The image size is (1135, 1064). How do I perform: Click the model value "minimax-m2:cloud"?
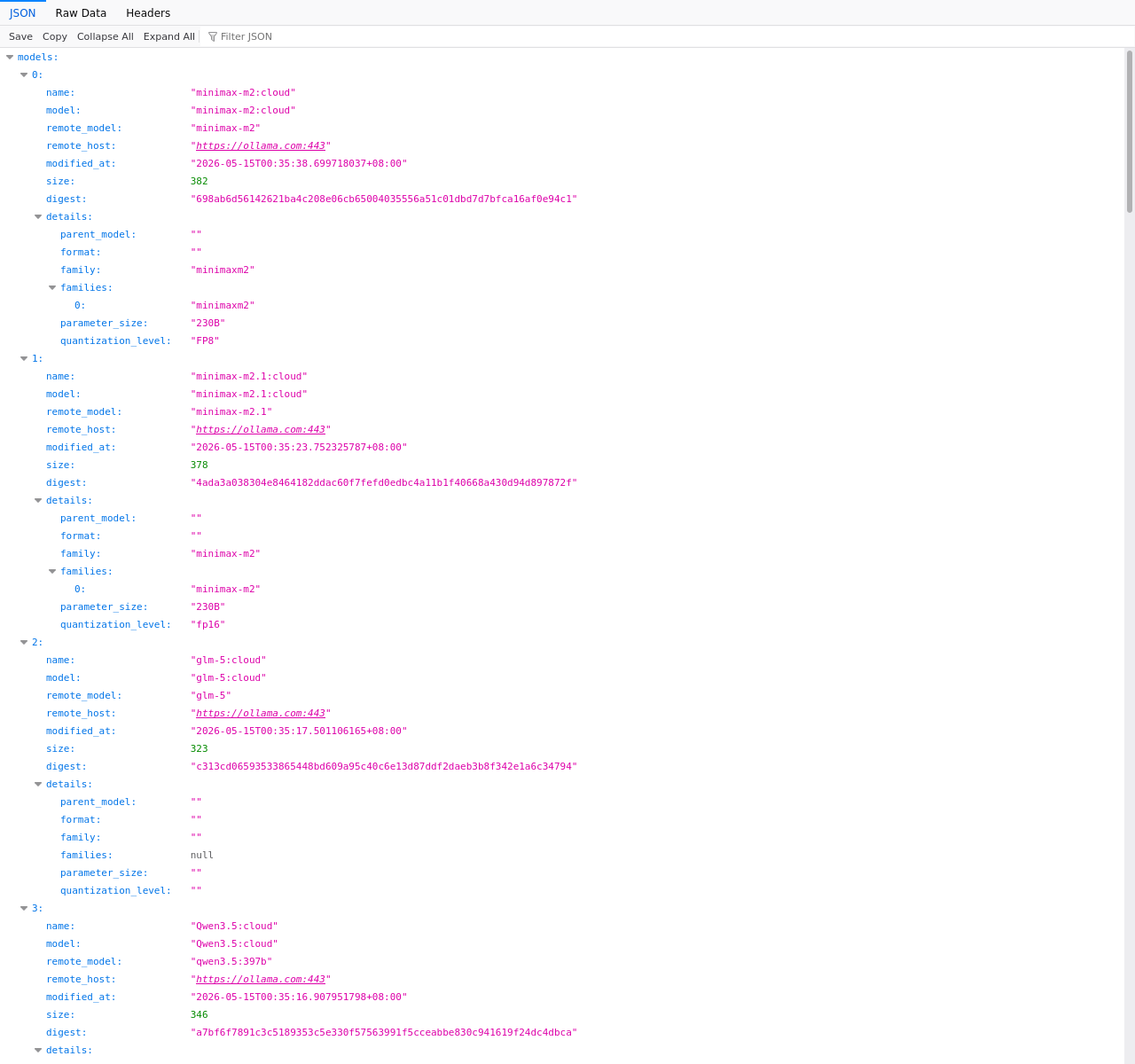click(x=243, y=110)
